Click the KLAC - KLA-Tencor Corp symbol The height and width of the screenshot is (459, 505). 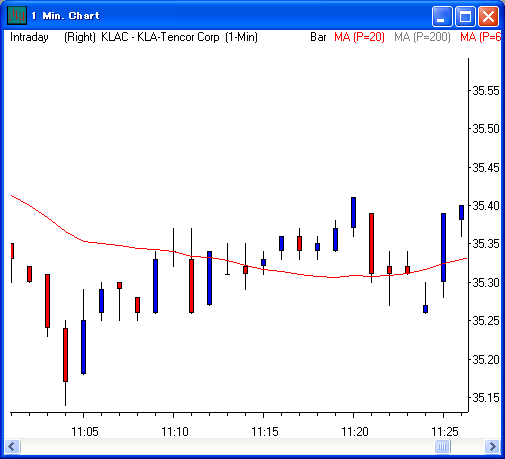click(x=160, y=37)
